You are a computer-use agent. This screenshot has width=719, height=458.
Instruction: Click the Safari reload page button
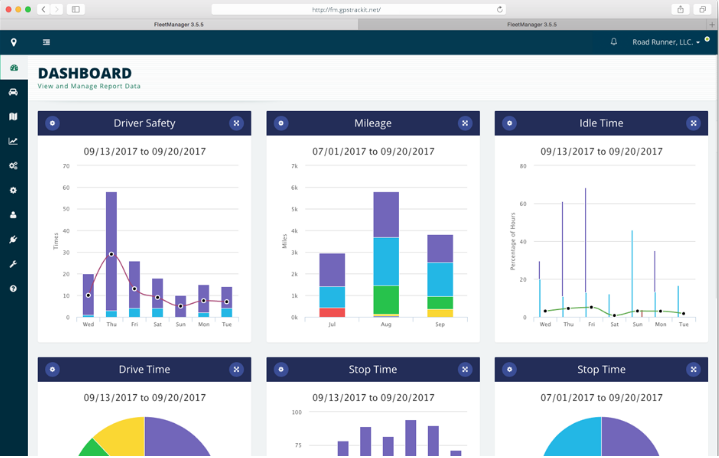click(x=500, y=9)
